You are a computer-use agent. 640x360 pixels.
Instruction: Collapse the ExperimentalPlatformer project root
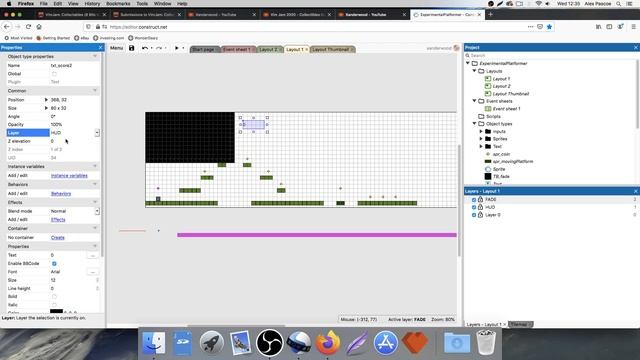tap(468, 63)
